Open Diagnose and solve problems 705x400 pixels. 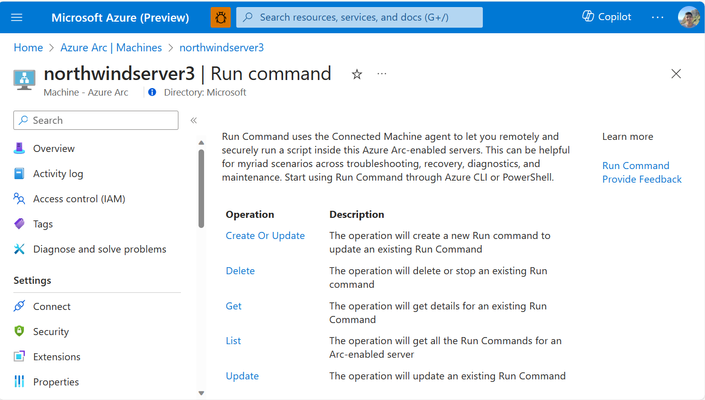click(x=97, y=249)
